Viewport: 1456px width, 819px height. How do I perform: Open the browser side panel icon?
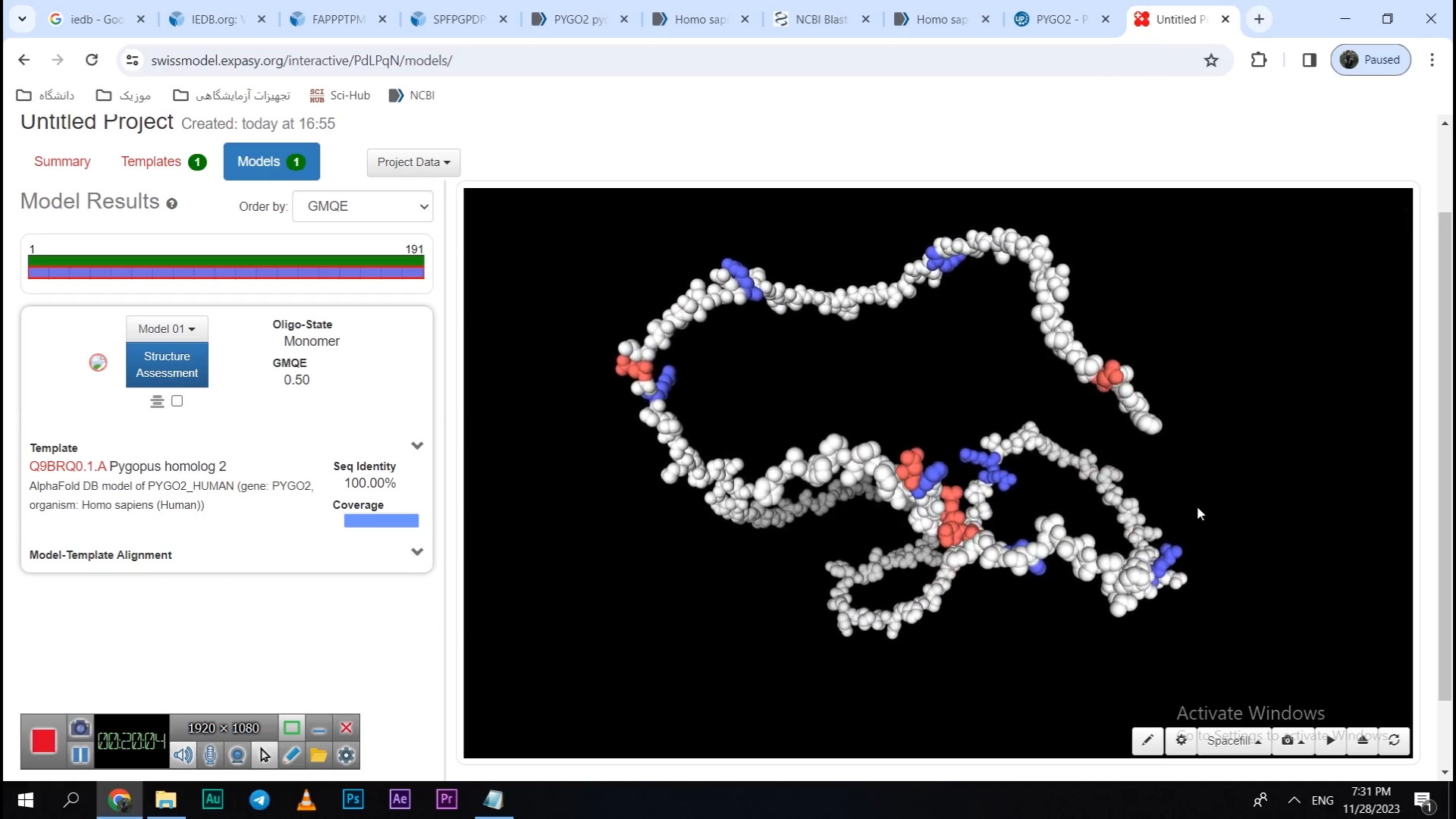coord(1310,60)
